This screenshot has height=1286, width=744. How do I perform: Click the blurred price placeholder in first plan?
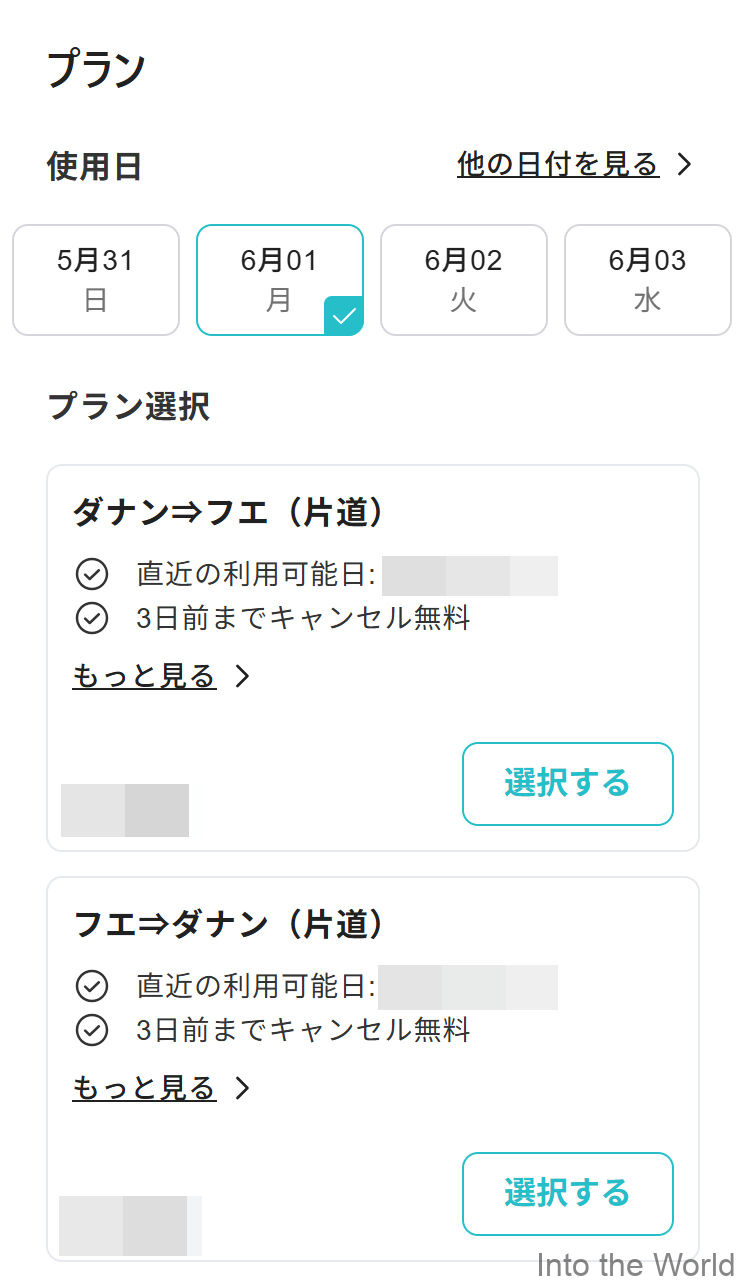pyautogui.click(x=126, y=810)
